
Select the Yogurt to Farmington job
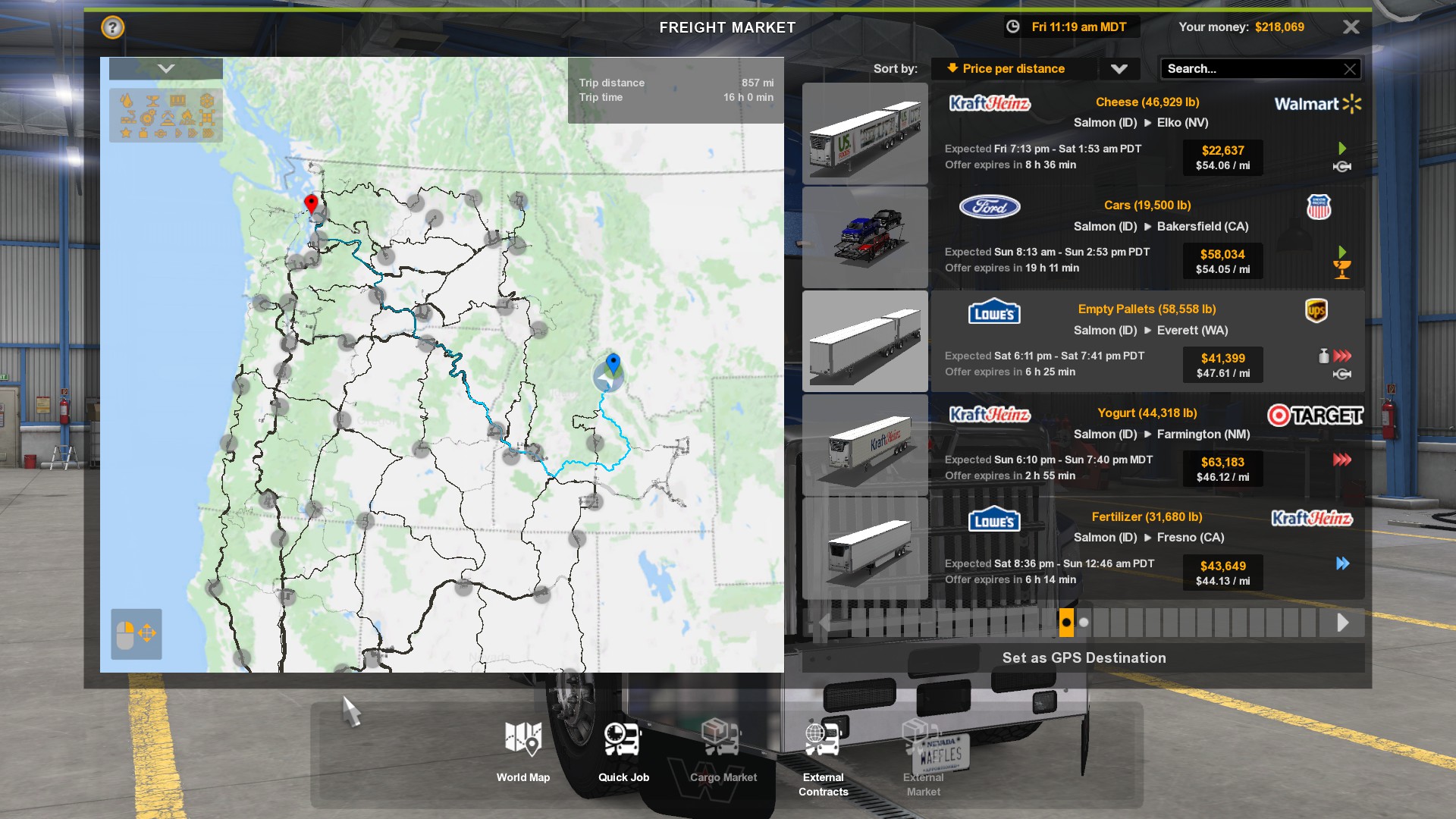tap(1147, 445)
